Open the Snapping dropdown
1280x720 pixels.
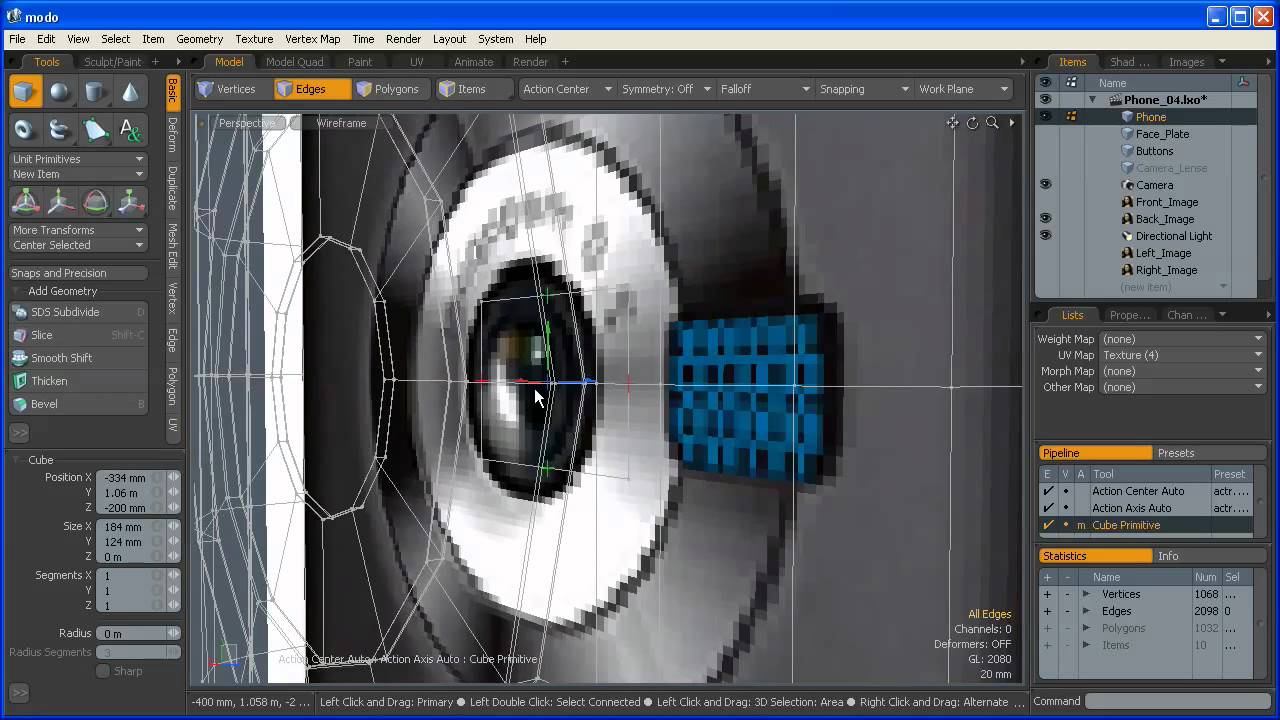[x=864, y=89]
